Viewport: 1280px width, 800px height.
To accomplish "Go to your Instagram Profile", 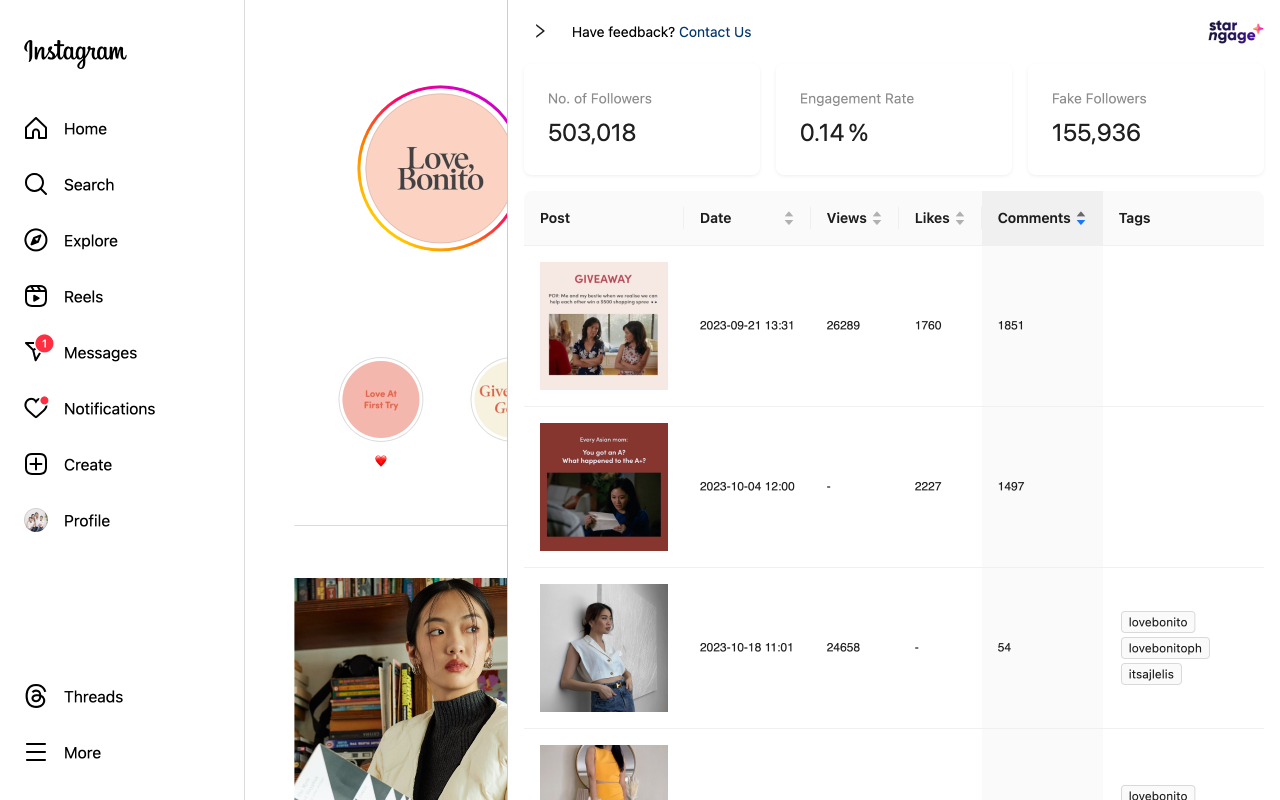I will coord(87,520).
